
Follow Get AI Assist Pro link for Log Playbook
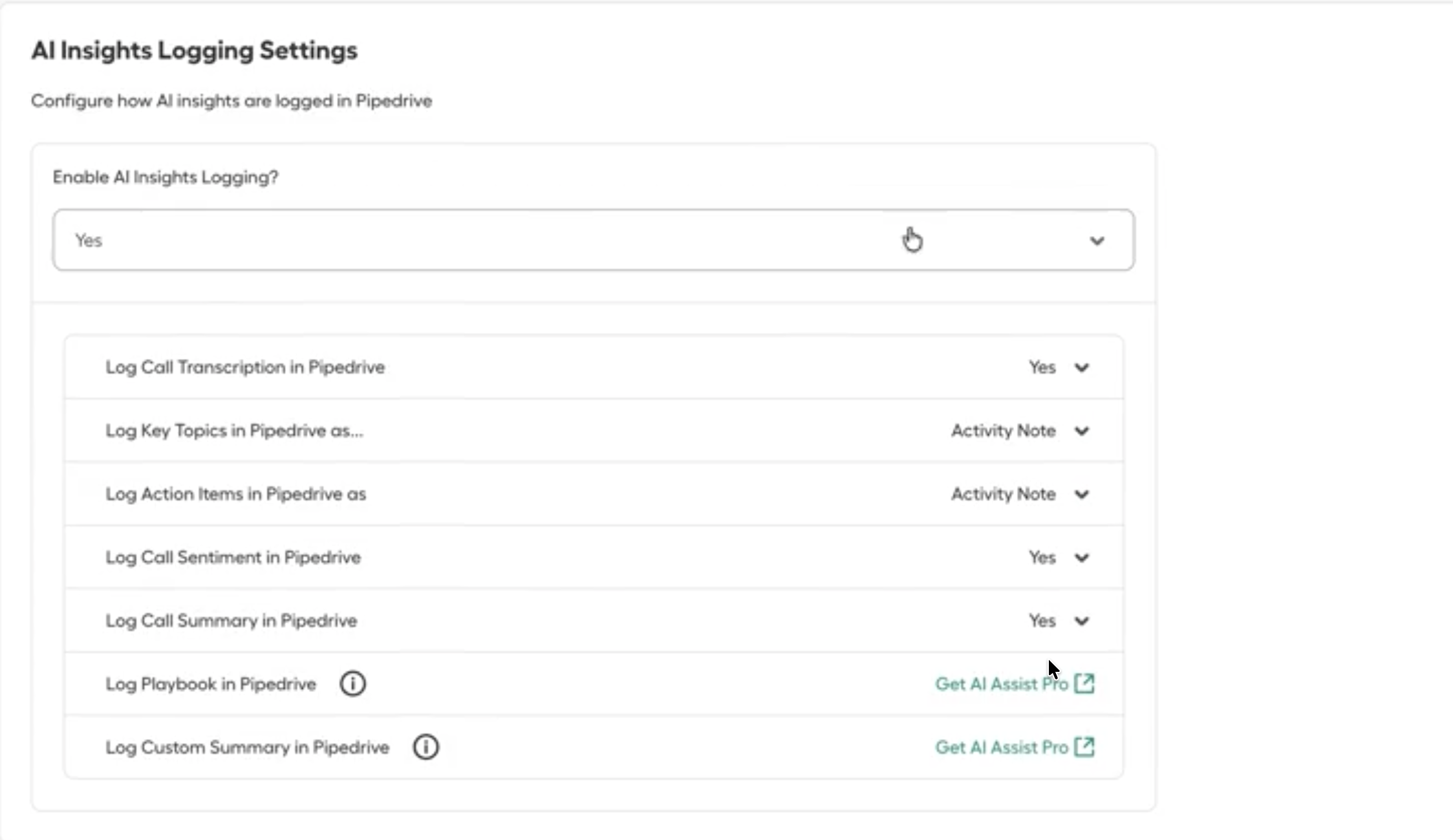[x=1002, y=684]
